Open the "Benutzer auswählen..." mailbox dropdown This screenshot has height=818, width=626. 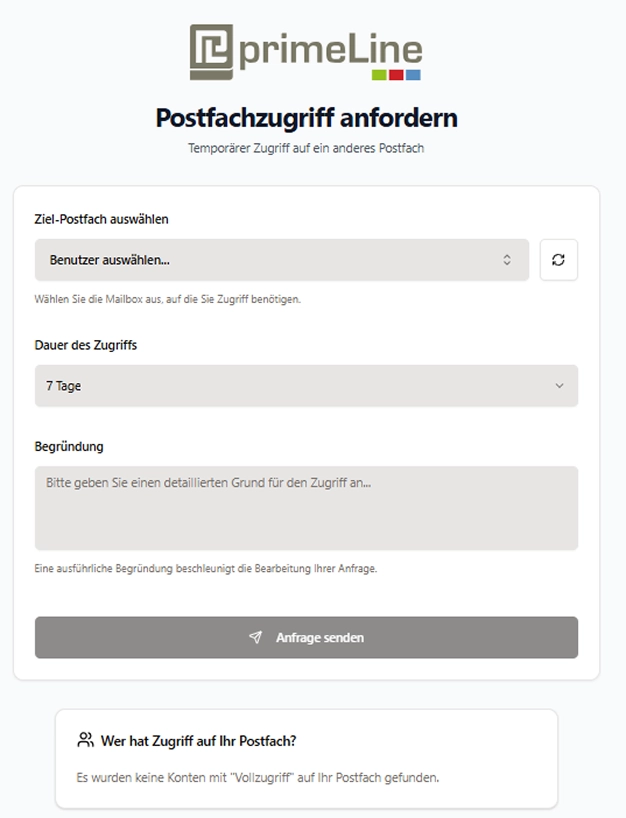280,259
